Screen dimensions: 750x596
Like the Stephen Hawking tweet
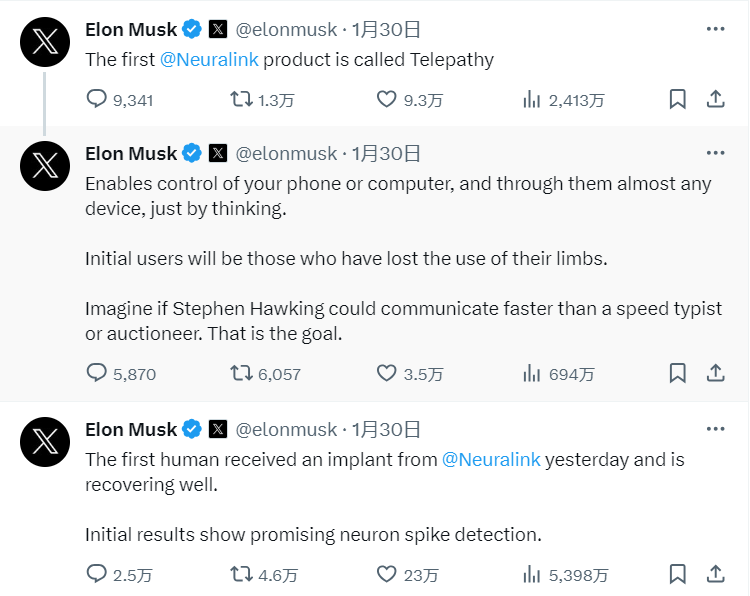tap(387, 374)
